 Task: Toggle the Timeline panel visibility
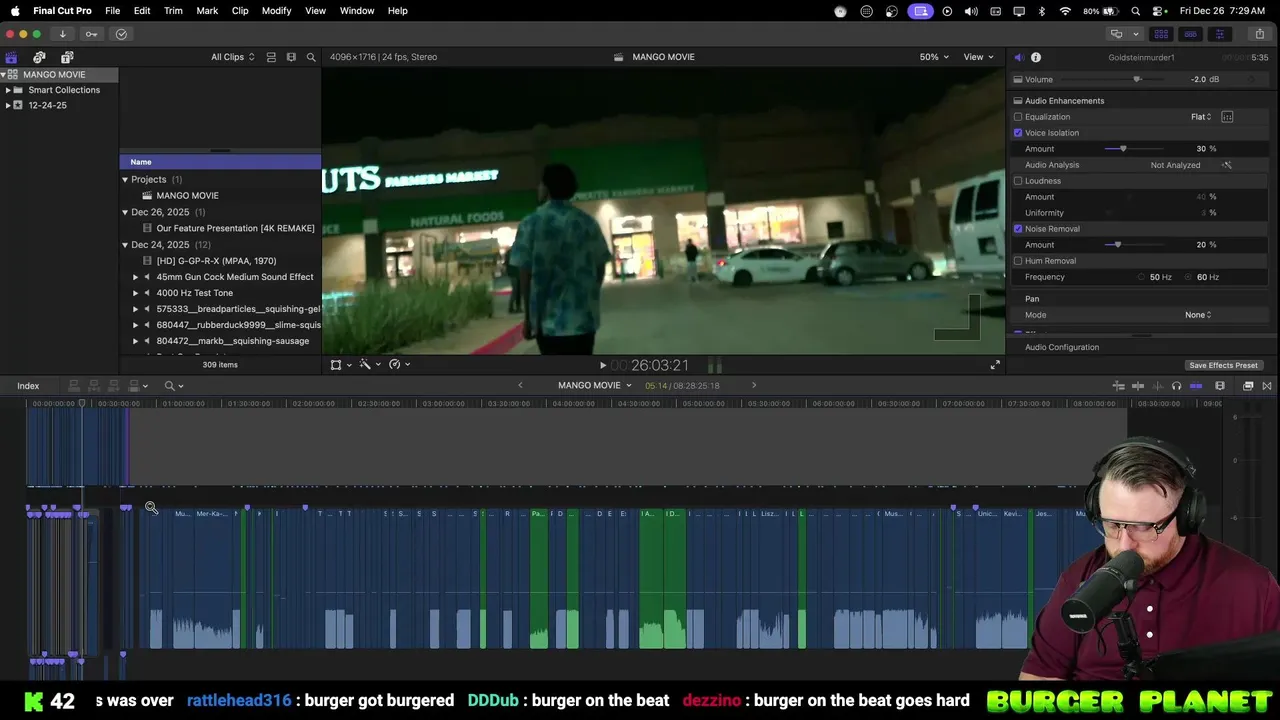point(1190,34)
